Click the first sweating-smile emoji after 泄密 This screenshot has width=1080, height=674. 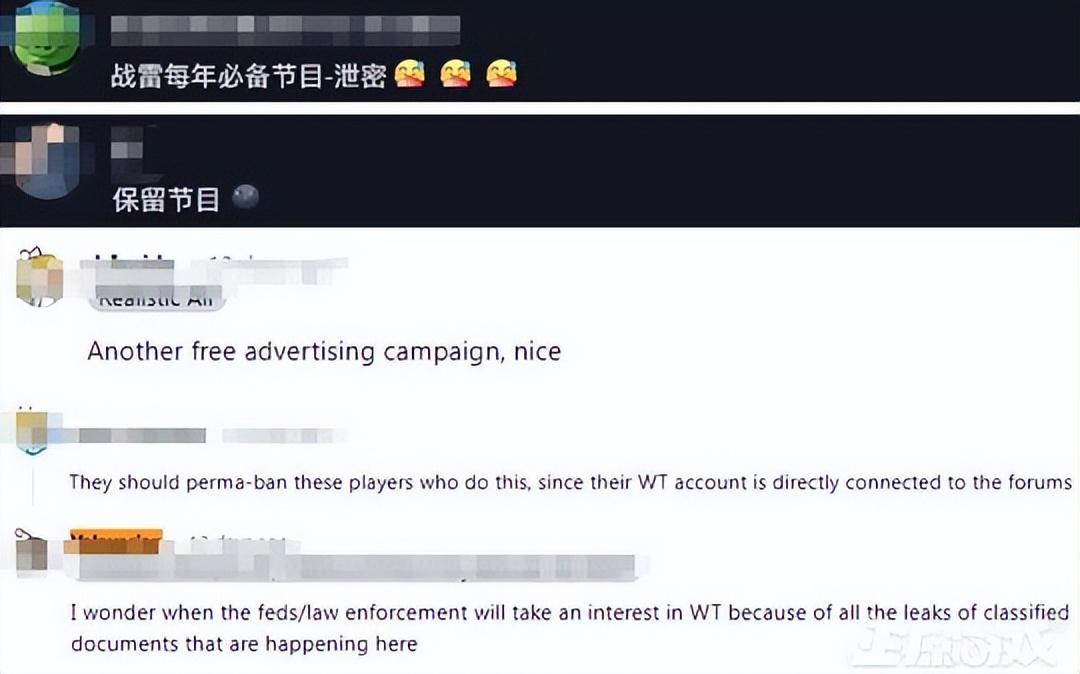[410, 74]
